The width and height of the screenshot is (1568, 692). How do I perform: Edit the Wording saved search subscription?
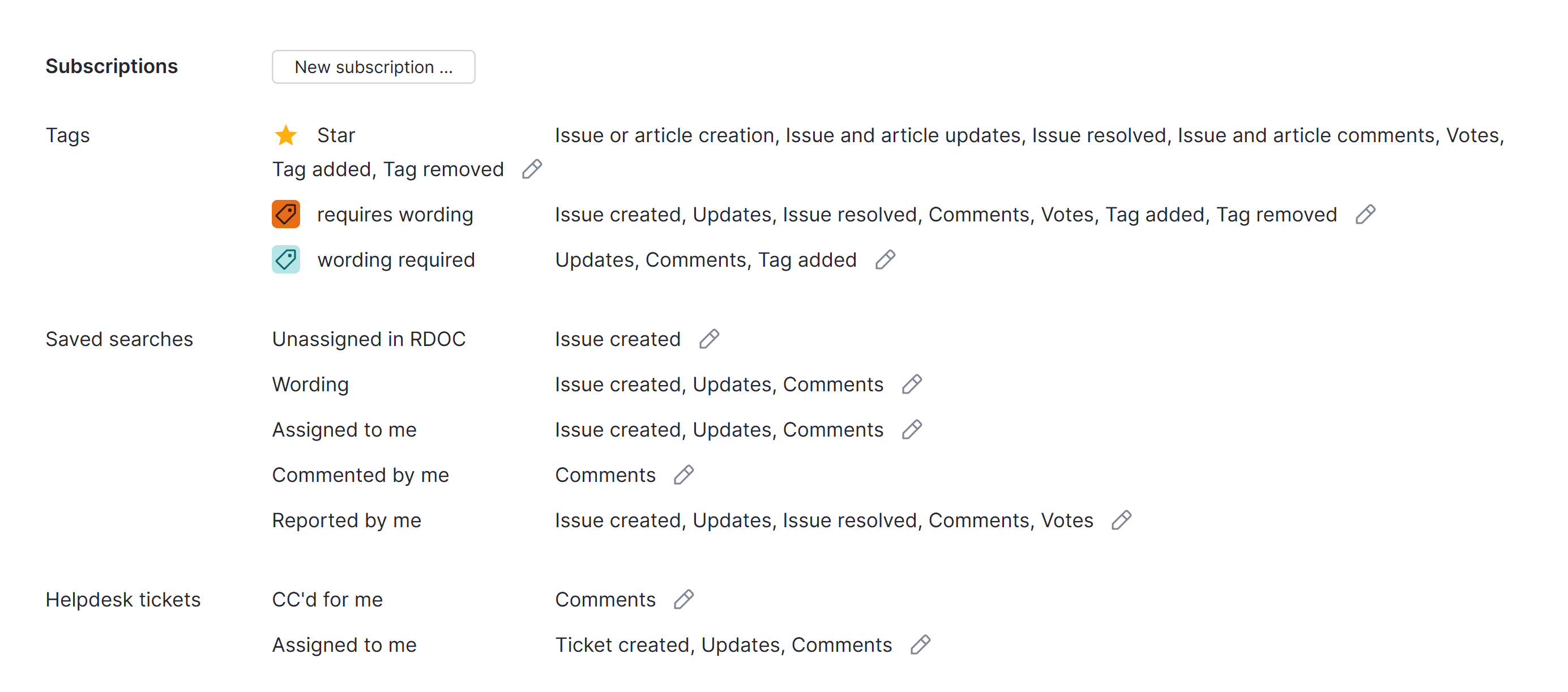(x=912, y=385)
